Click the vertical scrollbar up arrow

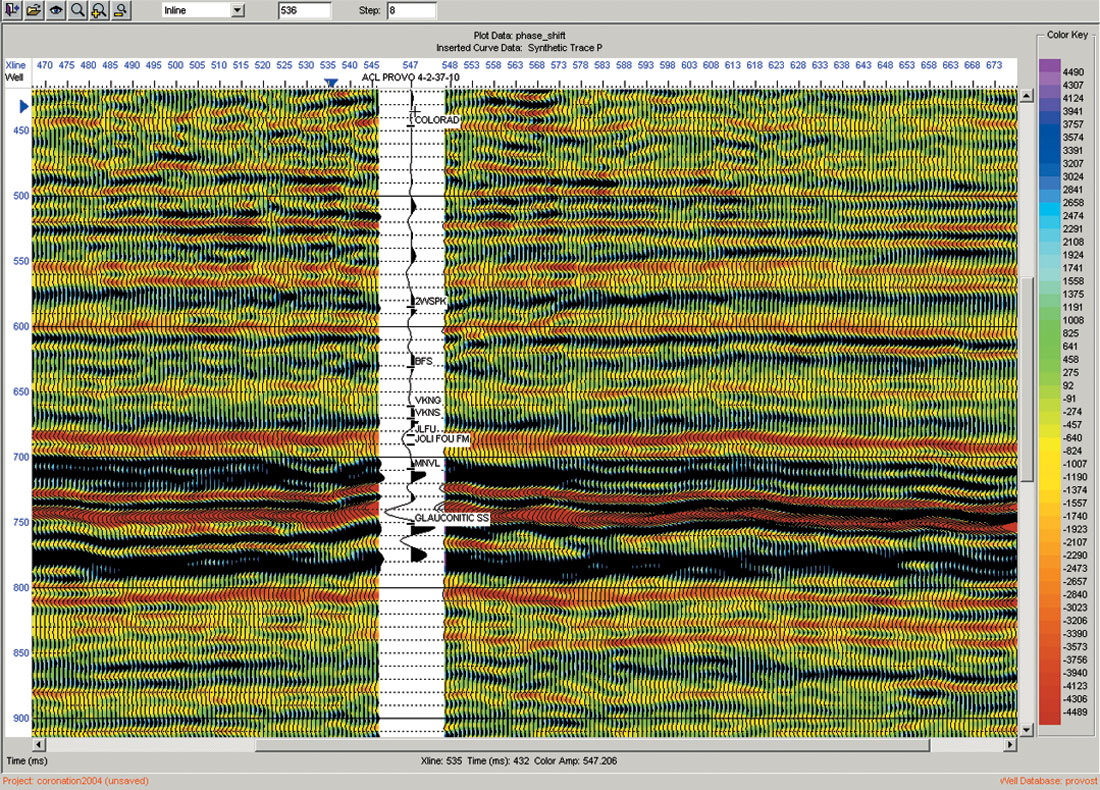coord(1026,96)
